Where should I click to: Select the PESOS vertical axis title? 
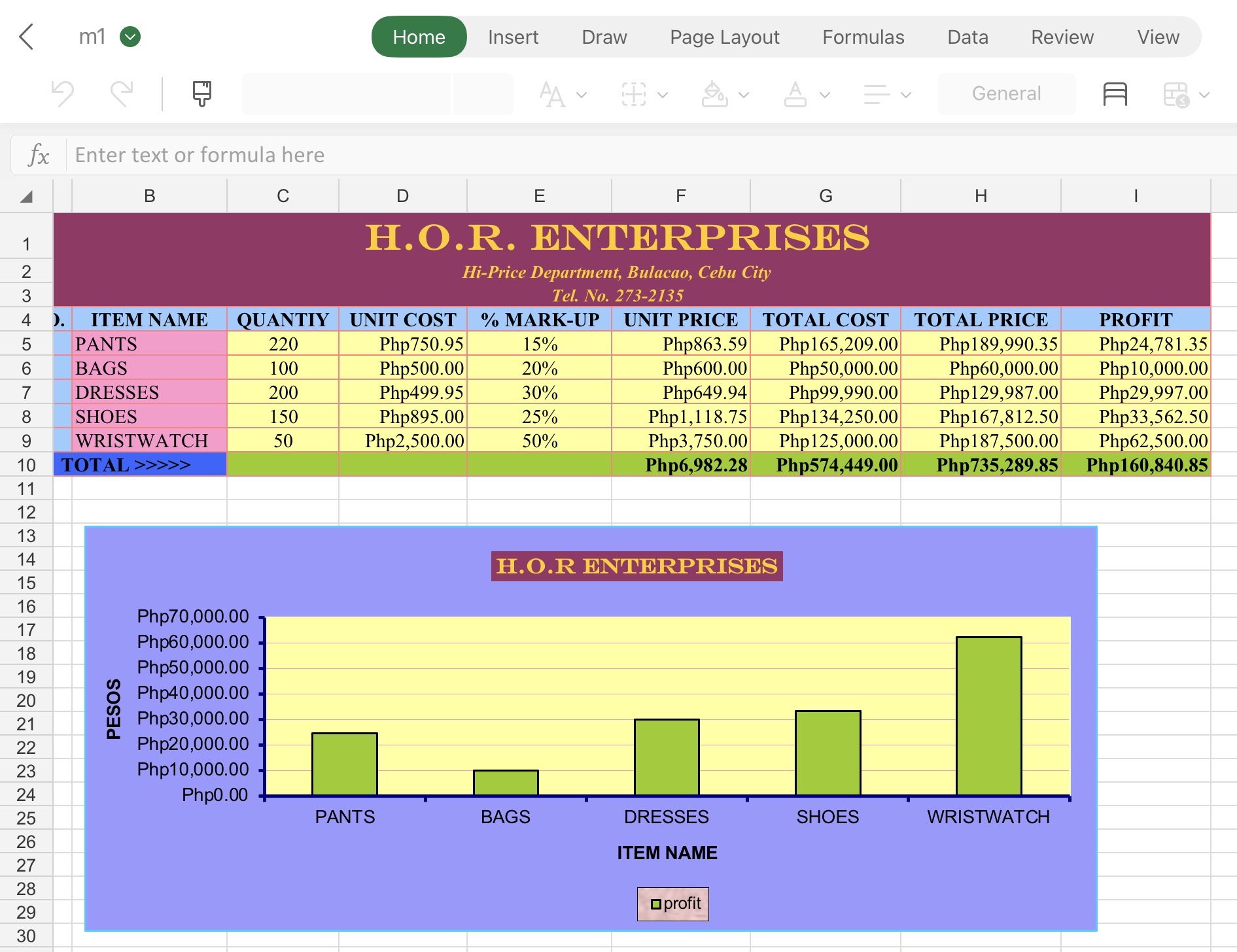coord(114,709)
